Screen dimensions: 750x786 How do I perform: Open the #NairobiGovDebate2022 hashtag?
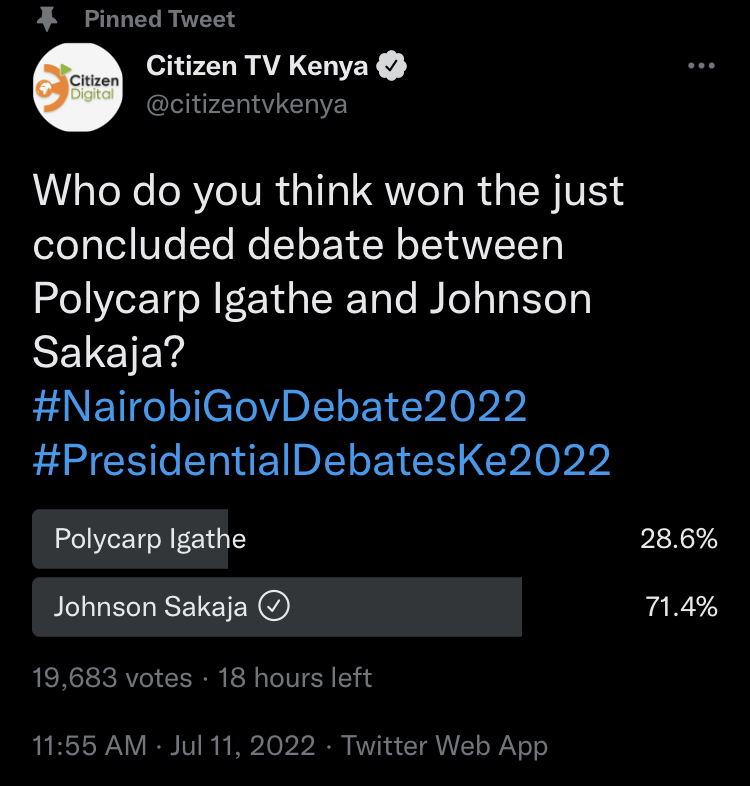(x=280, y=407)
